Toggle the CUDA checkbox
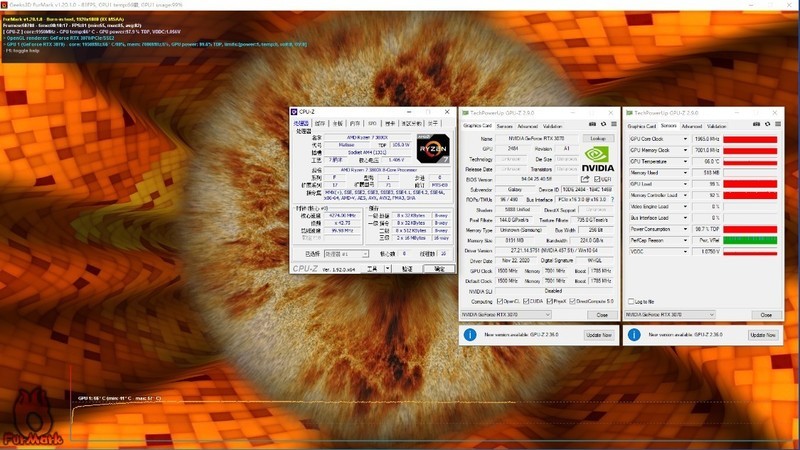Image resolution: width=800 pixels, height=450 pixels. 526,302
